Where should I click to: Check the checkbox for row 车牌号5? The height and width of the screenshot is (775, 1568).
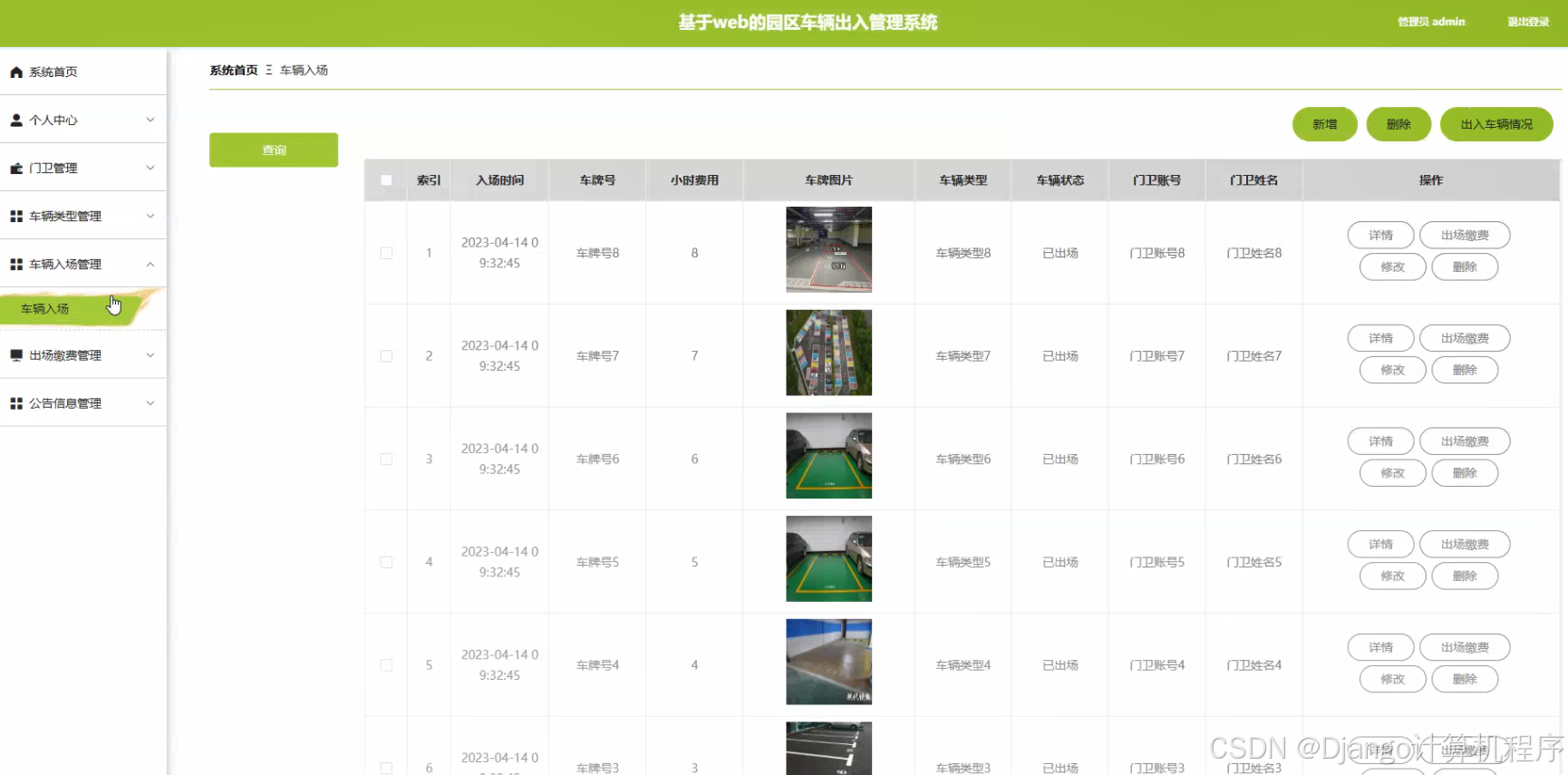[x=386, y=562]
